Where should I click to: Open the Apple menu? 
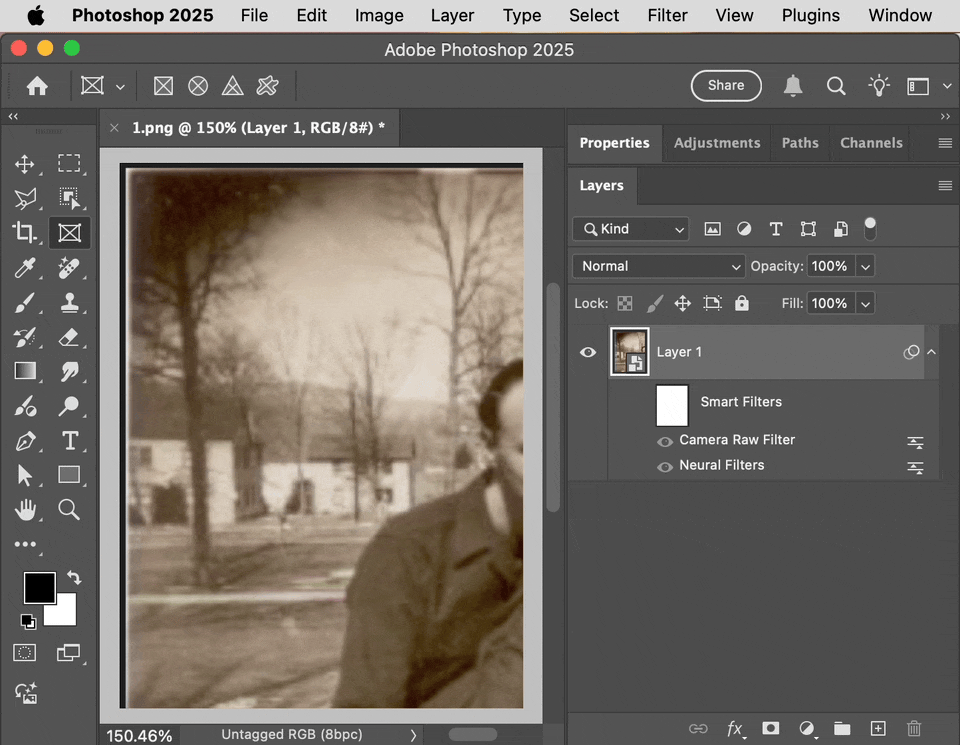pos(36,15)
